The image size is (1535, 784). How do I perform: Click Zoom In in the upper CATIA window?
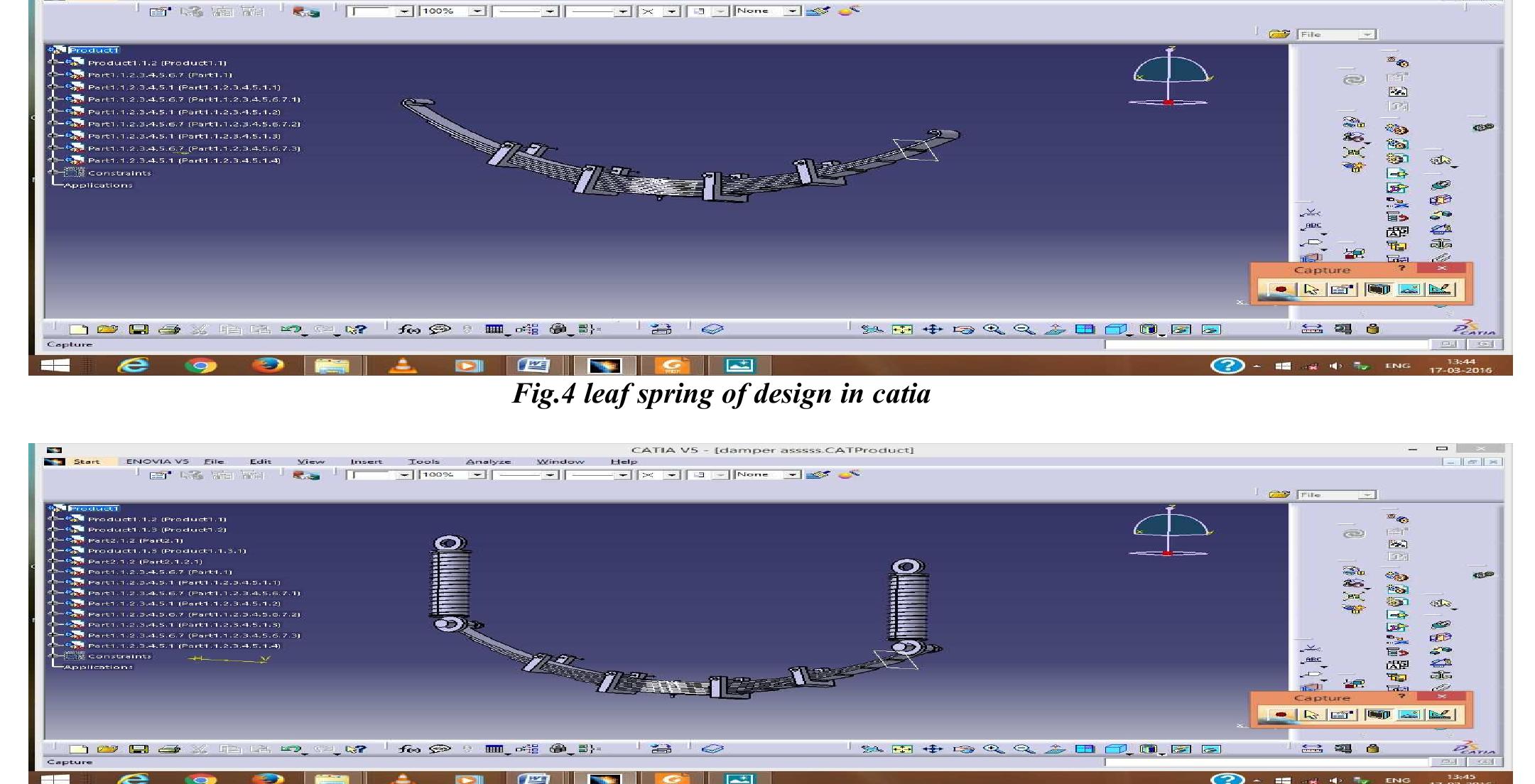click(x=994, y=330)
